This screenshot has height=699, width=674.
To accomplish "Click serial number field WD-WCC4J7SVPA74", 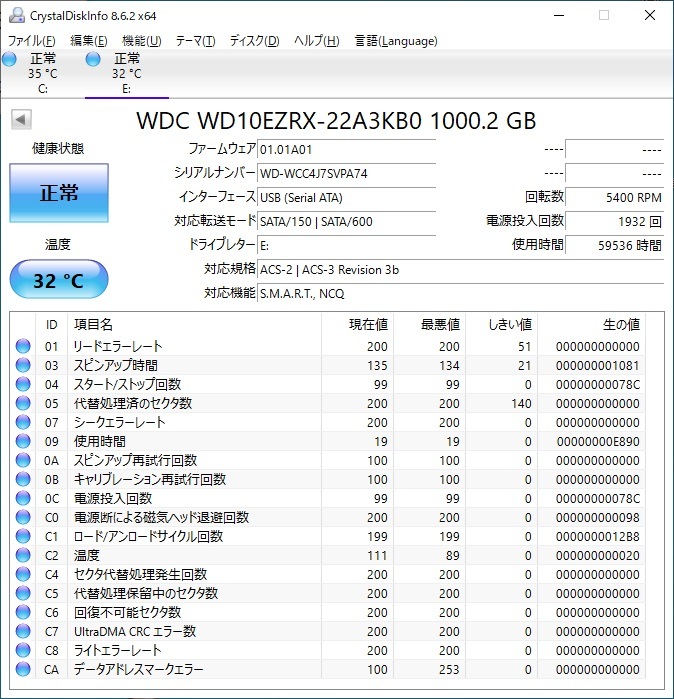I will tap(346, 173).
